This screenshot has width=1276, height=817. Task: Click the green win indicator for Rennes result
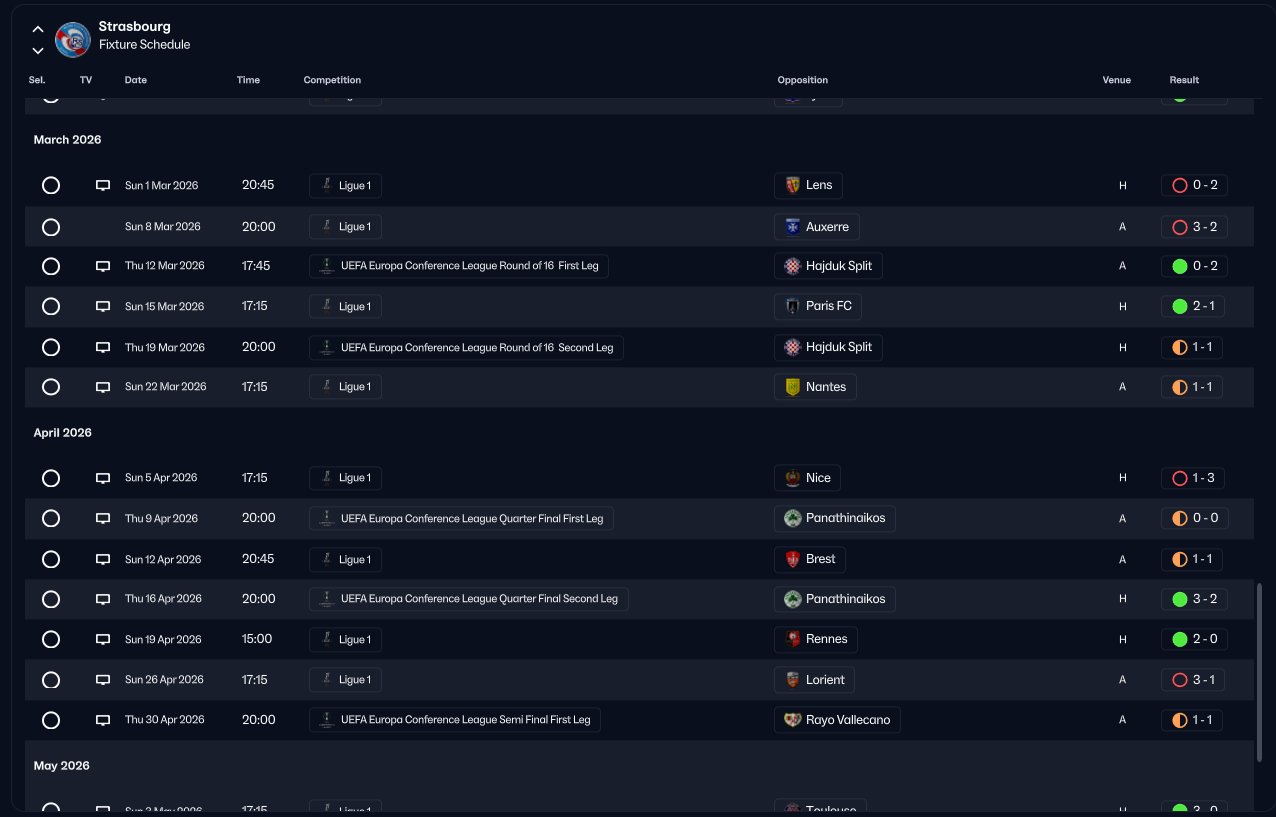[1179, 639]
